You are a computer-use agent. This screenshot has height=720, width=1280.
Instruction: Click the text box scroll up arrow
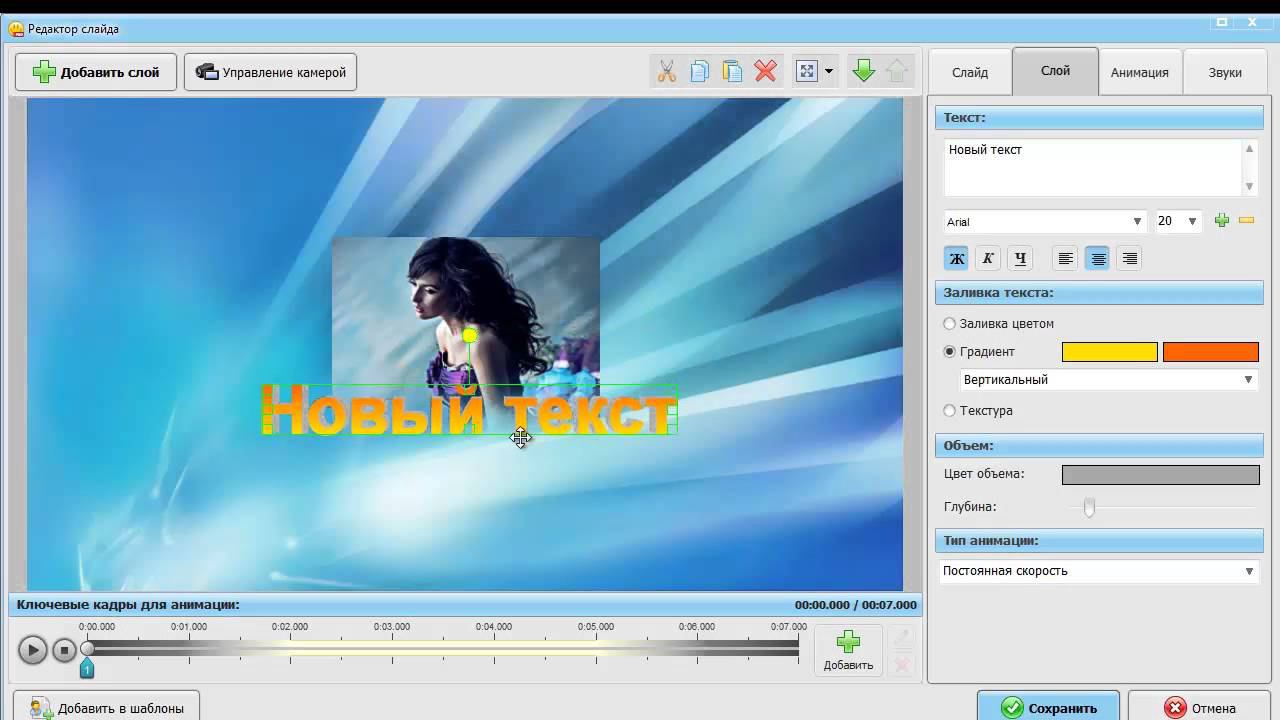click(1249, 149)
